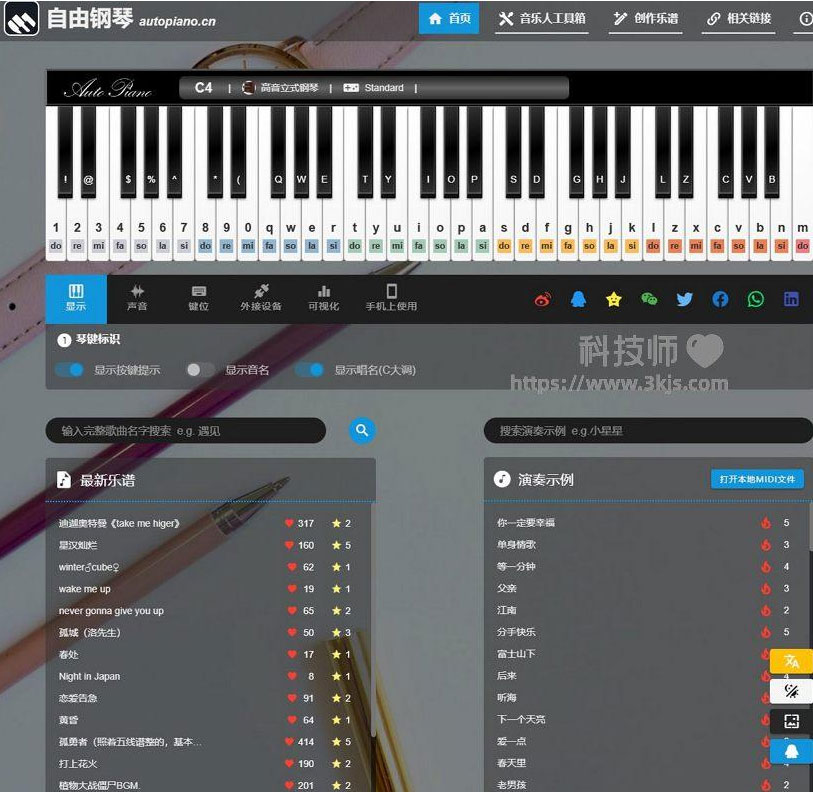The image size is (813, 792).
Task: Enable the 显示音名 switch
Action: point(201,370)
